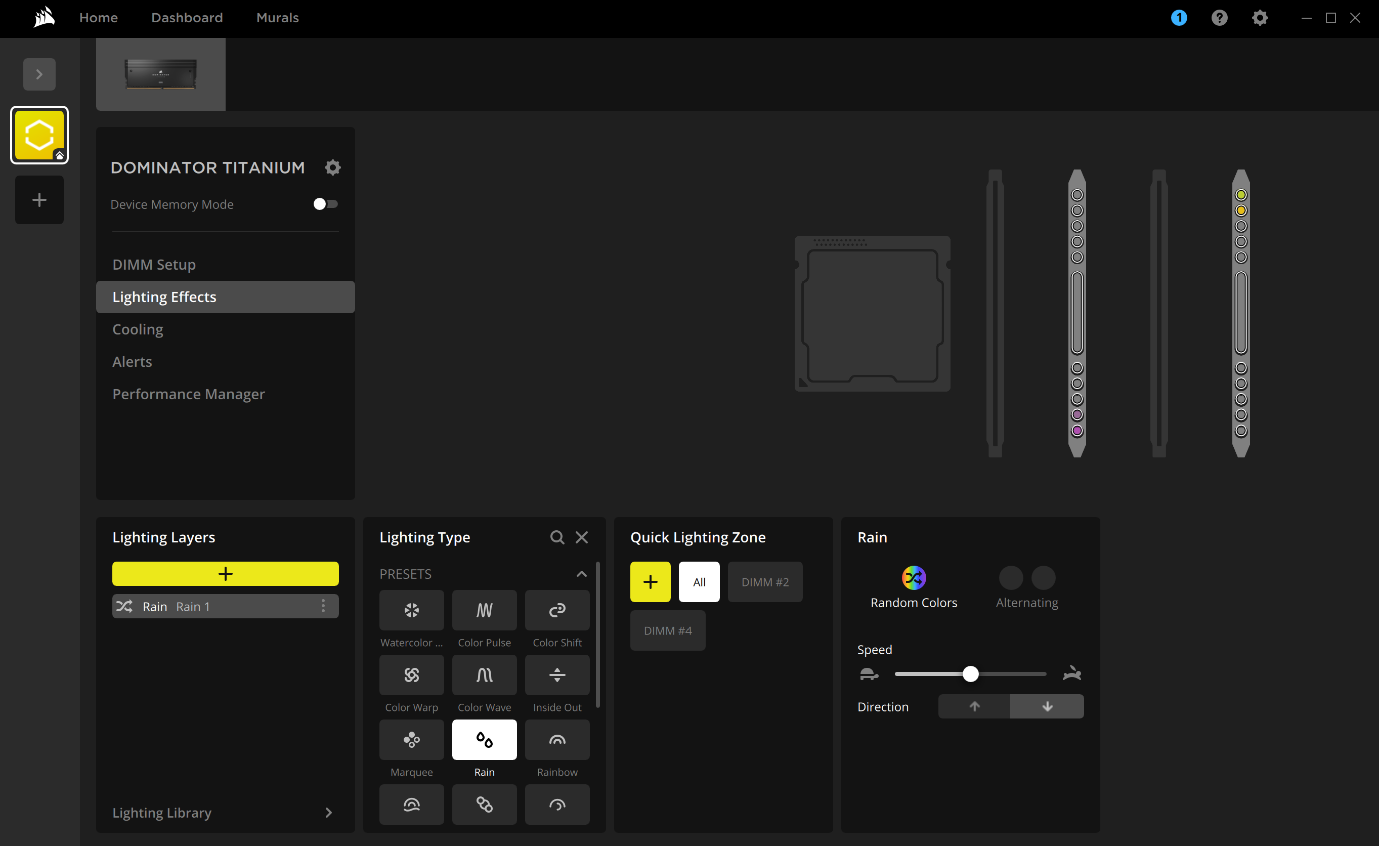Open DIMM Setup section
Viewport: 1379px width, 846px height.
coord(225,264)
